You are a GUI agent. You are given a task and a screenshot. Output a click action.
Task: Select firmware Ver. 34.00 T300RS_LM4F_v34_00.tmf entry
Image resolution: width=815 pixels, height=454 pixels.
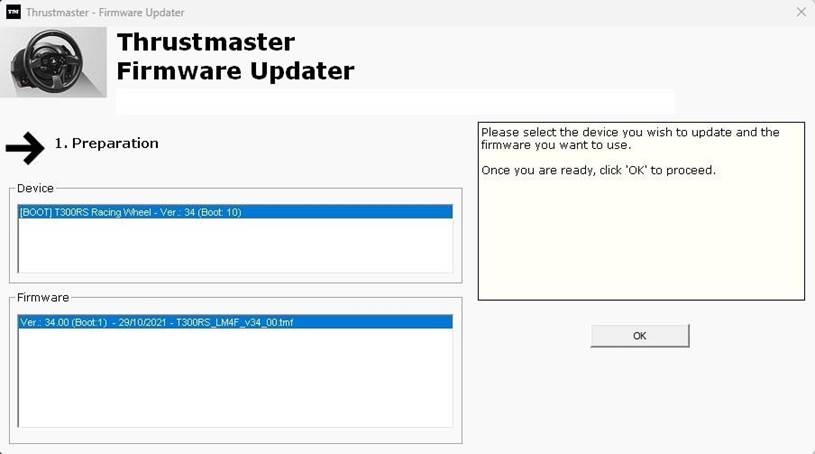(x=235, y=322)
